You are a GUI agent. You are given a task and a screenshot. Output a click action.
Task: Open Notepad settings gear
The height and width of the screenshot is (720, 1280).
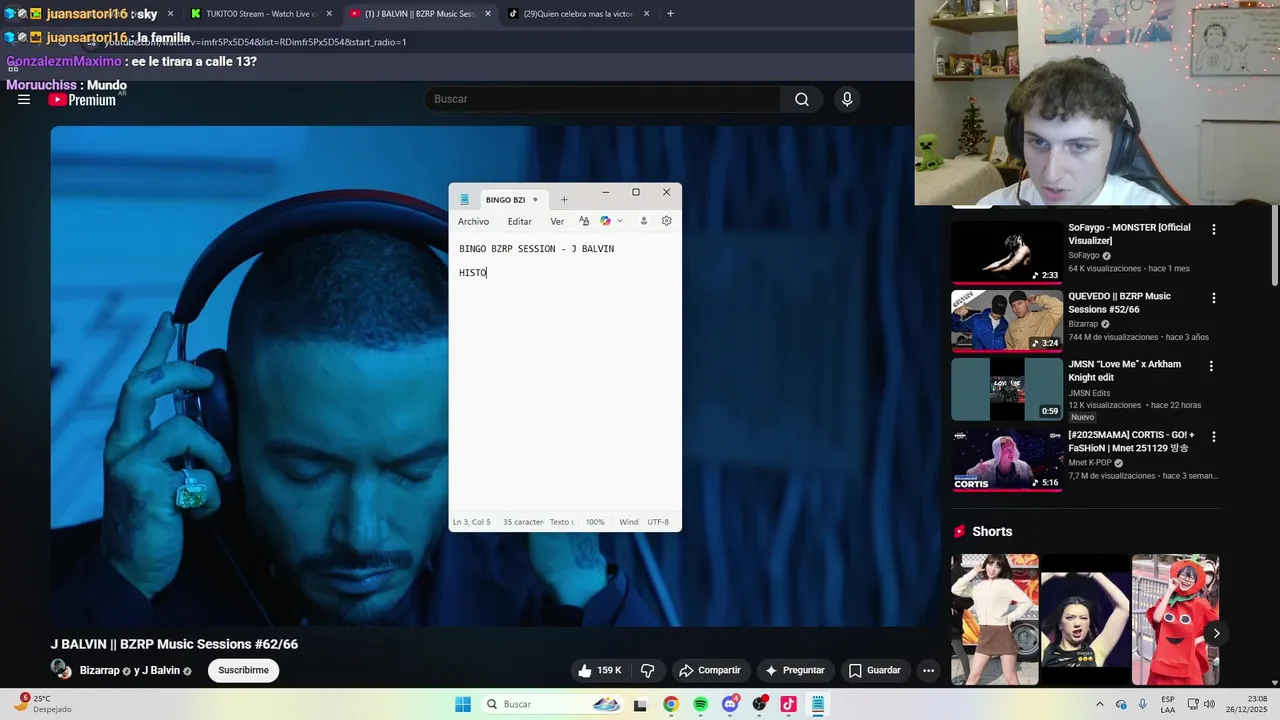(x=667, y=221)
